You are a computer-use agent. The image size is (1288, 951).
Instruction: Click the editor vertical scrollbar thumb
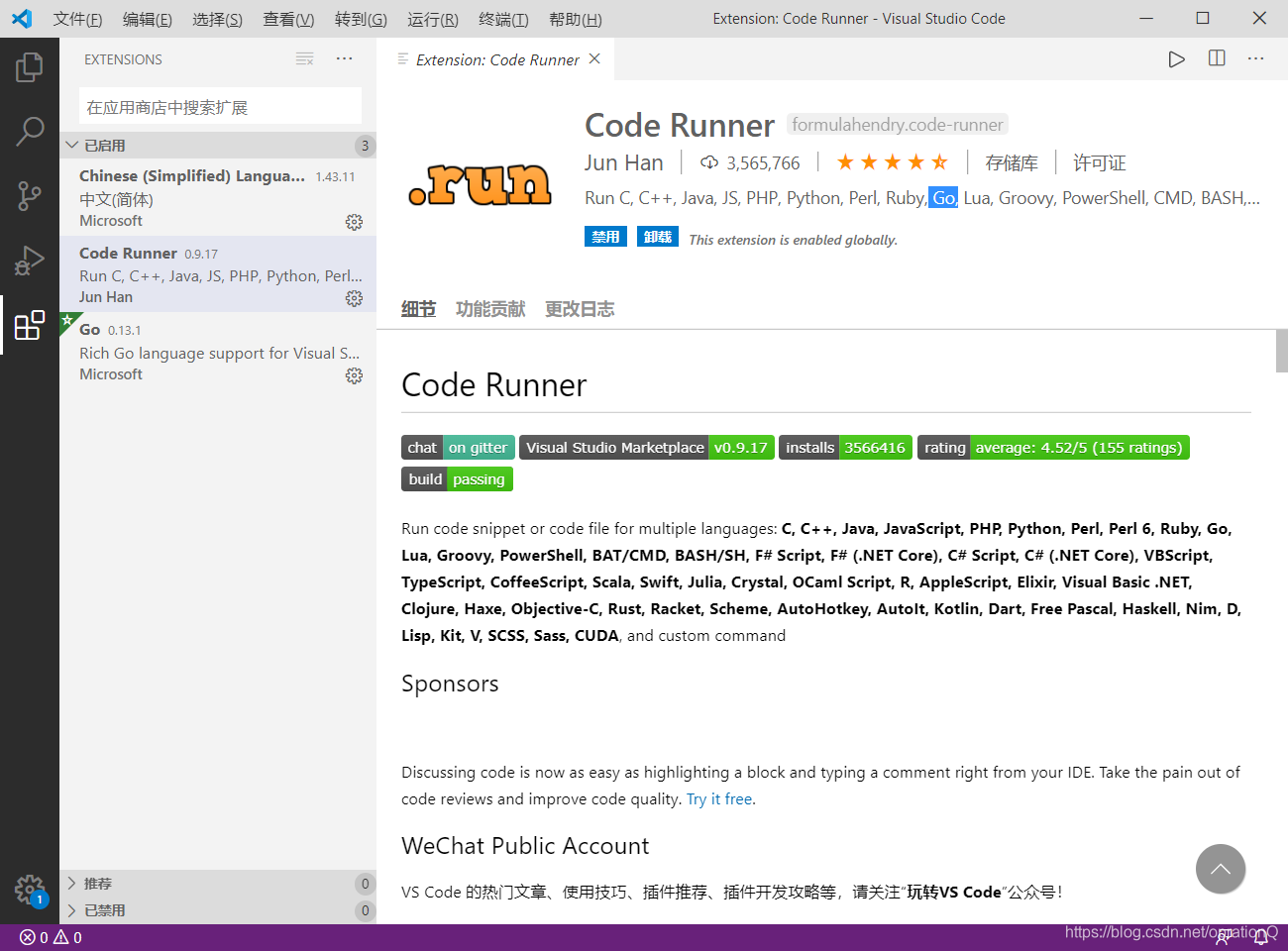click(x=1282, y=351)
